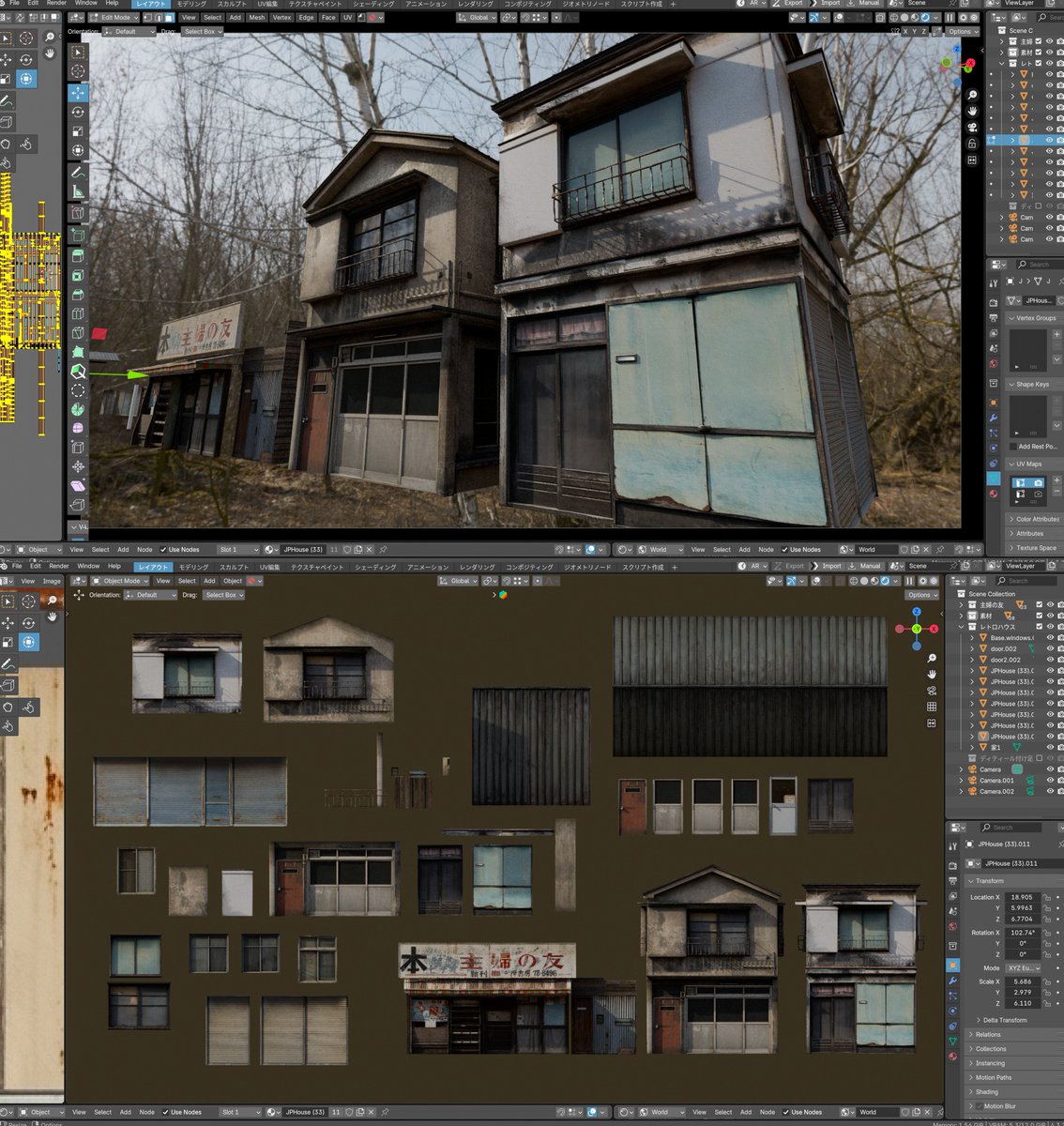Viewport: 1064px width, 1126px height.
Task: Open Global transform orientation dropdown in lower header
Action: coord(459,581)
